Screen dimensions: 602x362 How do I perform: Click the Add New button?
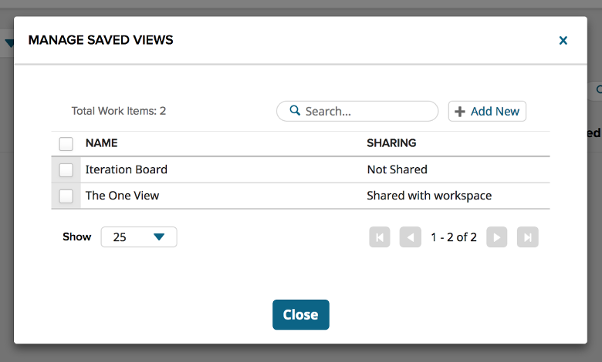(x=487, y=111)
